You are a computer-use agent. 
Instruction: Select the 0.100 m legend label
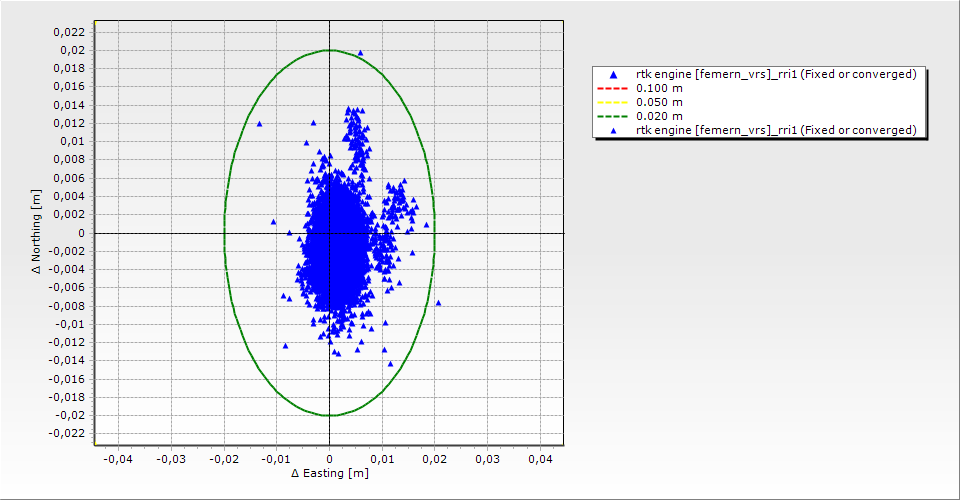pyautogui.click(x=659, y=88)
